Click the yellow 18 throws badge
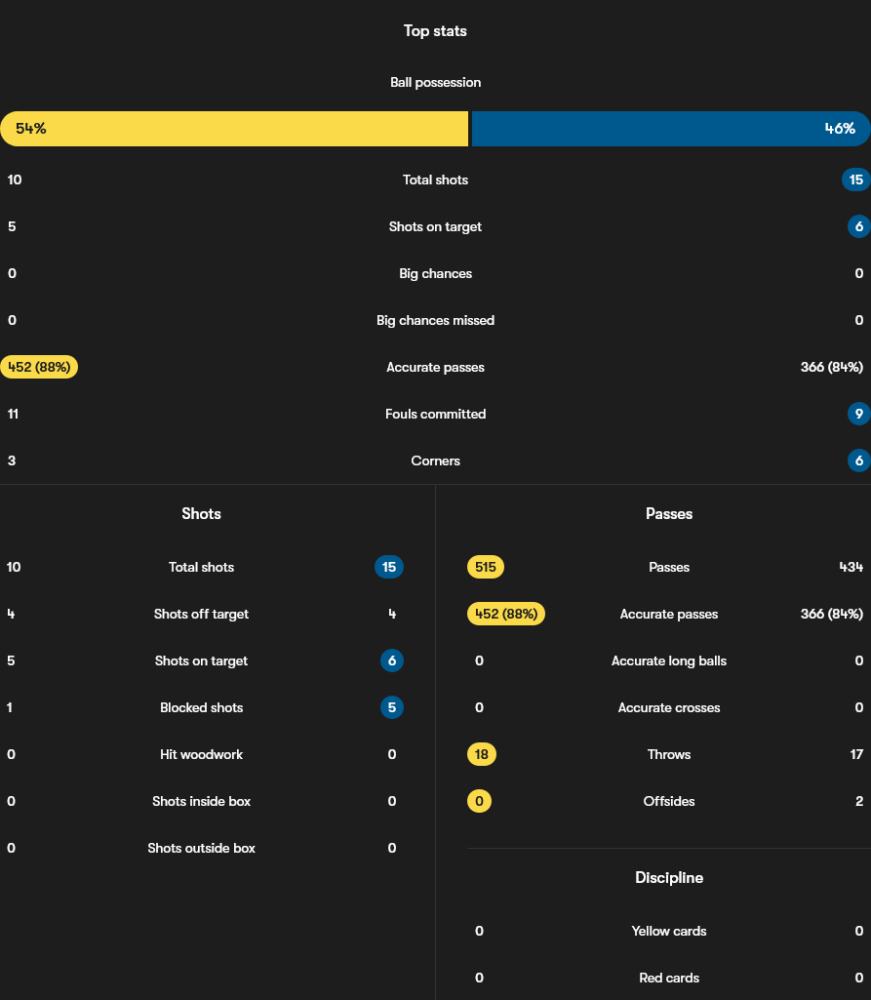 [481, 754]
